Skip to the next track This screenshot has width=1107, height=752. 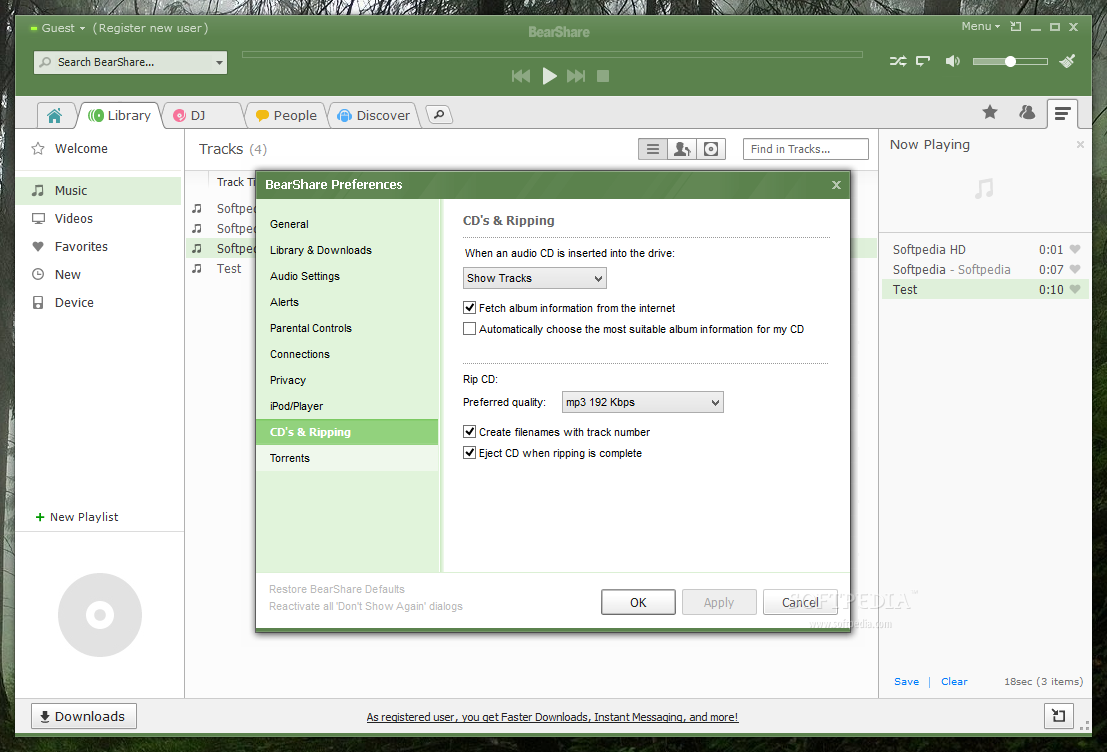pos(576,76)
